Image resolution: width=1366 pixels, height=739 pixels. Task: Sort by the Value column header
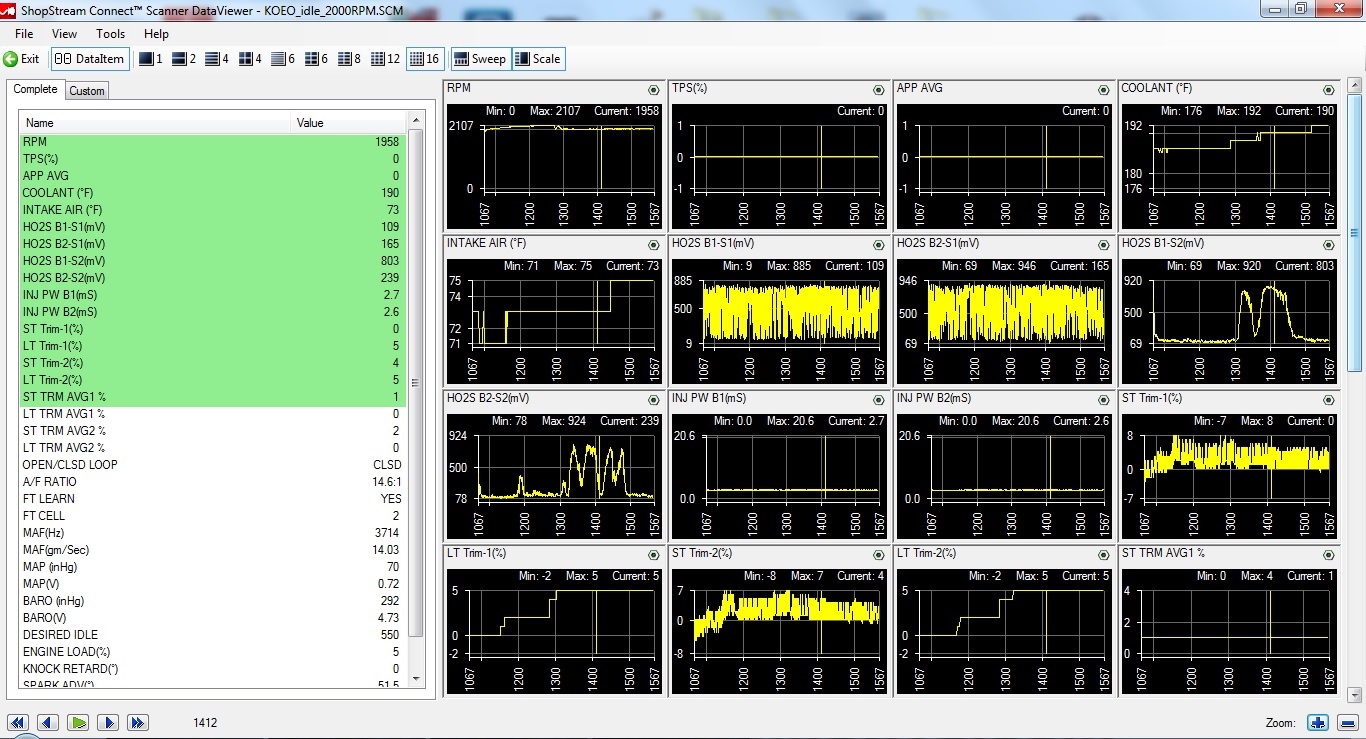pyautogui.click(x=349, y=123)
